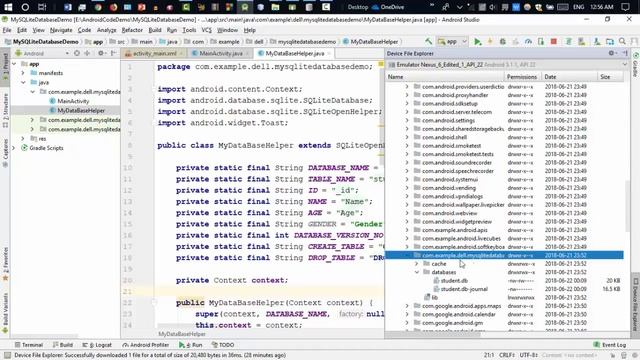
Task: Open the Build menu
Action: (x=155, y=30)
